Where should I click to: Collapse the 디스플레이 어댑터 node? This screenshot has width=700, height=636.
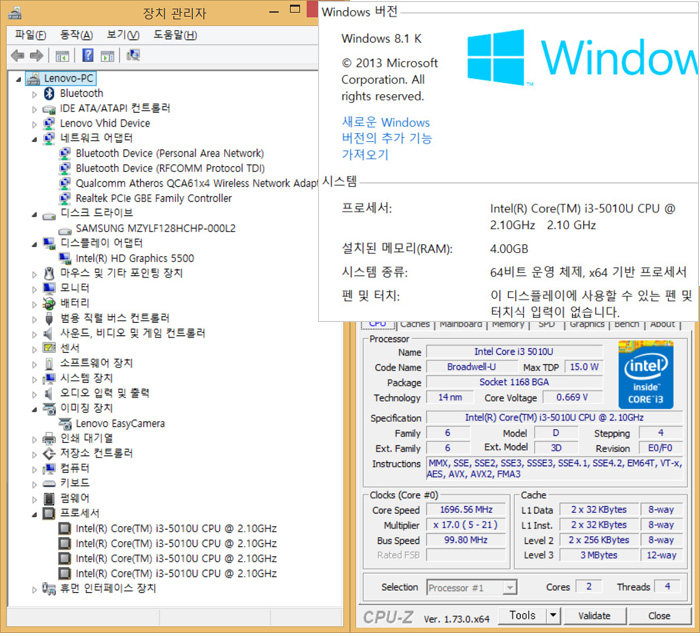(x=34, y=244)
